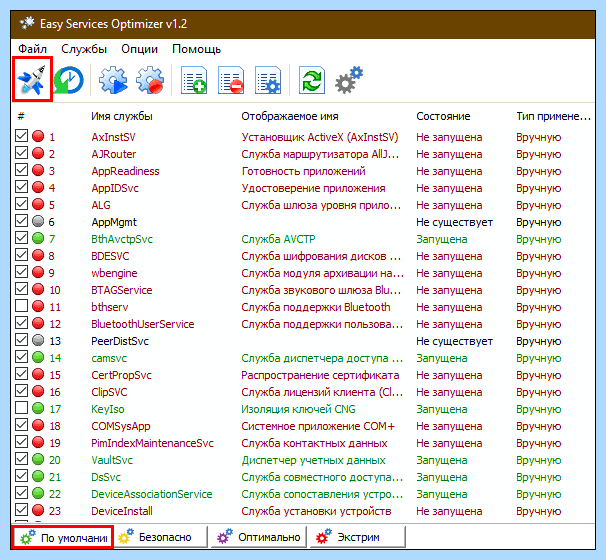The image size is (606, 560).
Task: Click the green status dot for BthAvctpSvc
Action: pos(38,238)
